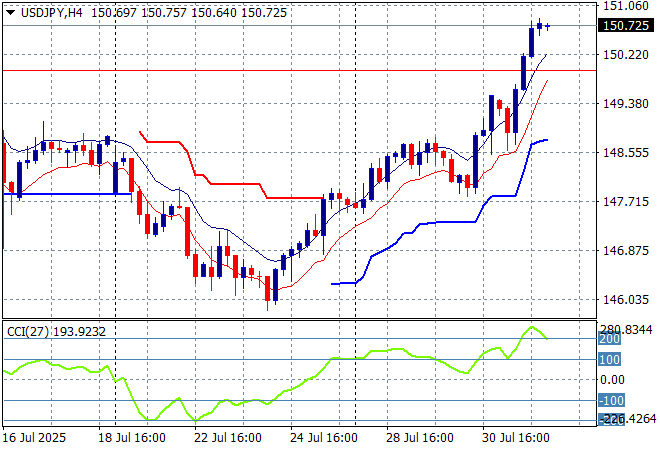Click the 150.220 price axis label

click(626, 55)
